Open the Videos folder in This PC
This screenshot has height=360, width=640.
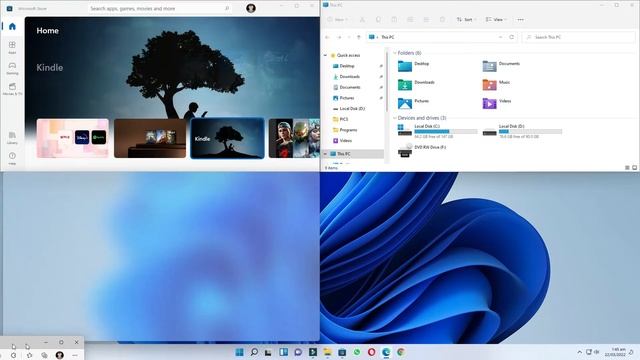(497, 103)
